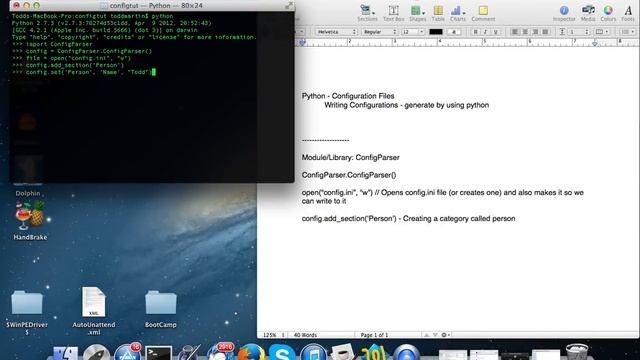640x360 pixels.
Task: Click the coffee cup app in the Dock
Action: 343,353
